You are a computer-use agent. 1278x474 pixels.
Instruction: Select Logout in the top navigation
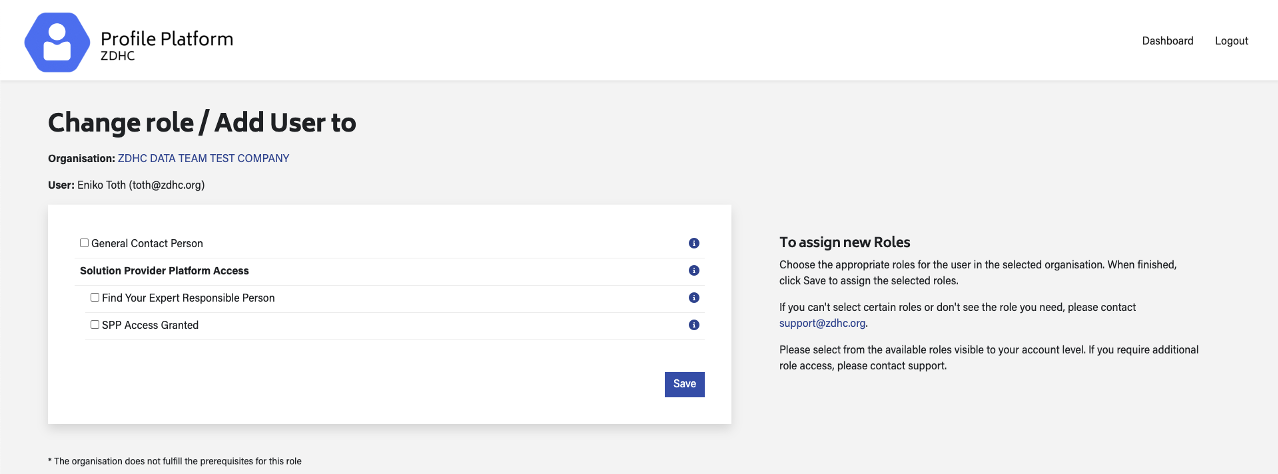pos(1231,41)
